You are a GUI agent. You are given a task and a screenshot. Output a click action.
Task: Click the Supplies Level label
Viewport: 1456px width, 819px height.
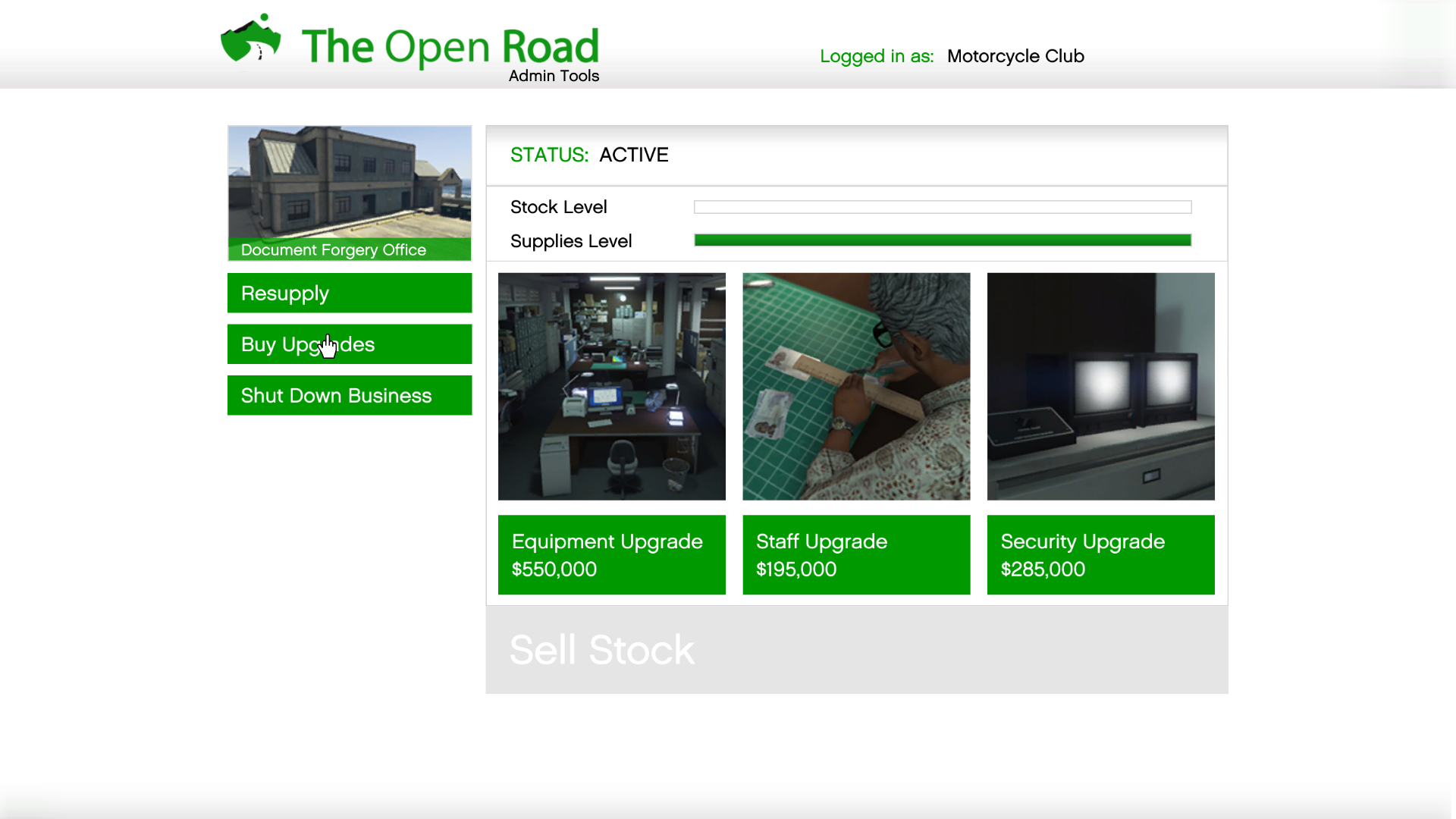click(x=570, y=241)
